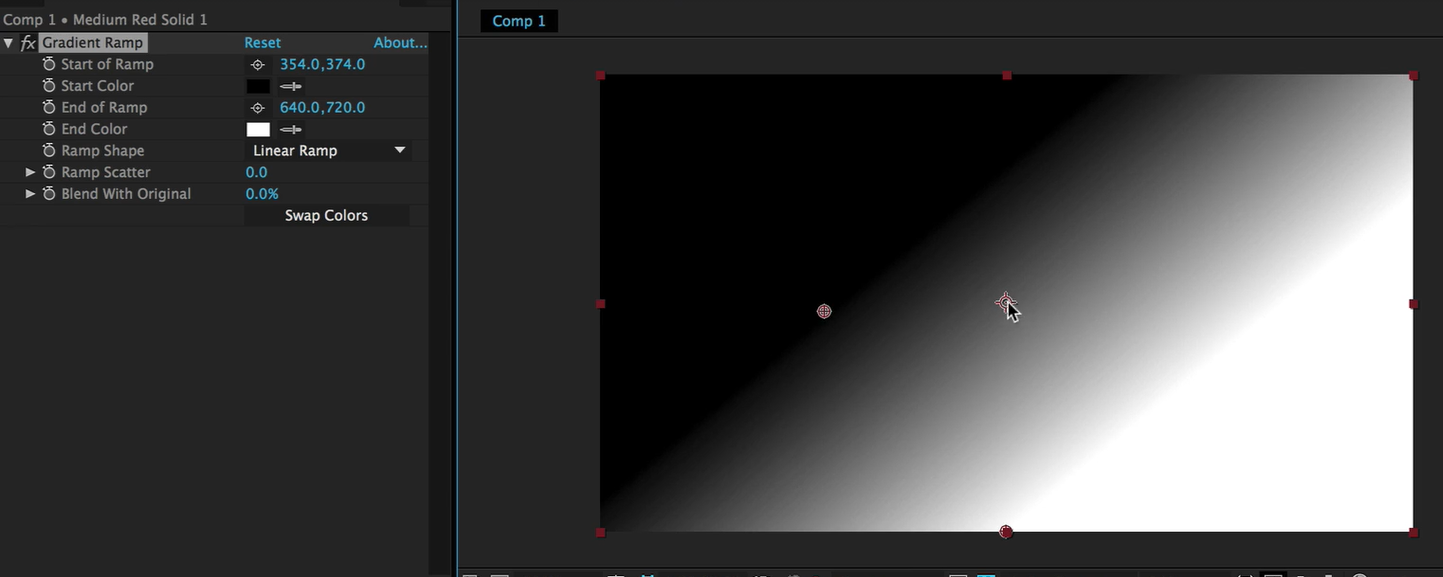Open the black Start Color swatch
This screenshot has width=1443, height=577.
[258, 86]
